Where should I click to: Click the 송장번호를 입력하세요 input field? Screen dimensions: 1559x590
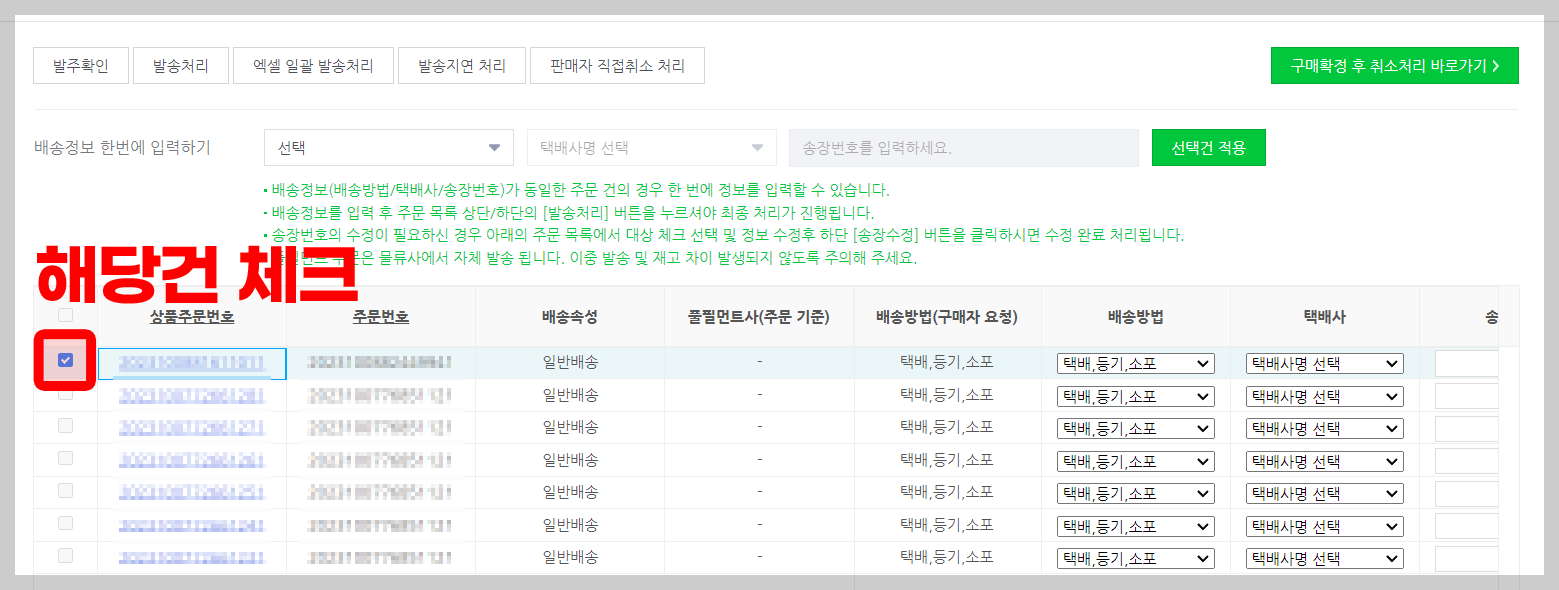(963, 146)
